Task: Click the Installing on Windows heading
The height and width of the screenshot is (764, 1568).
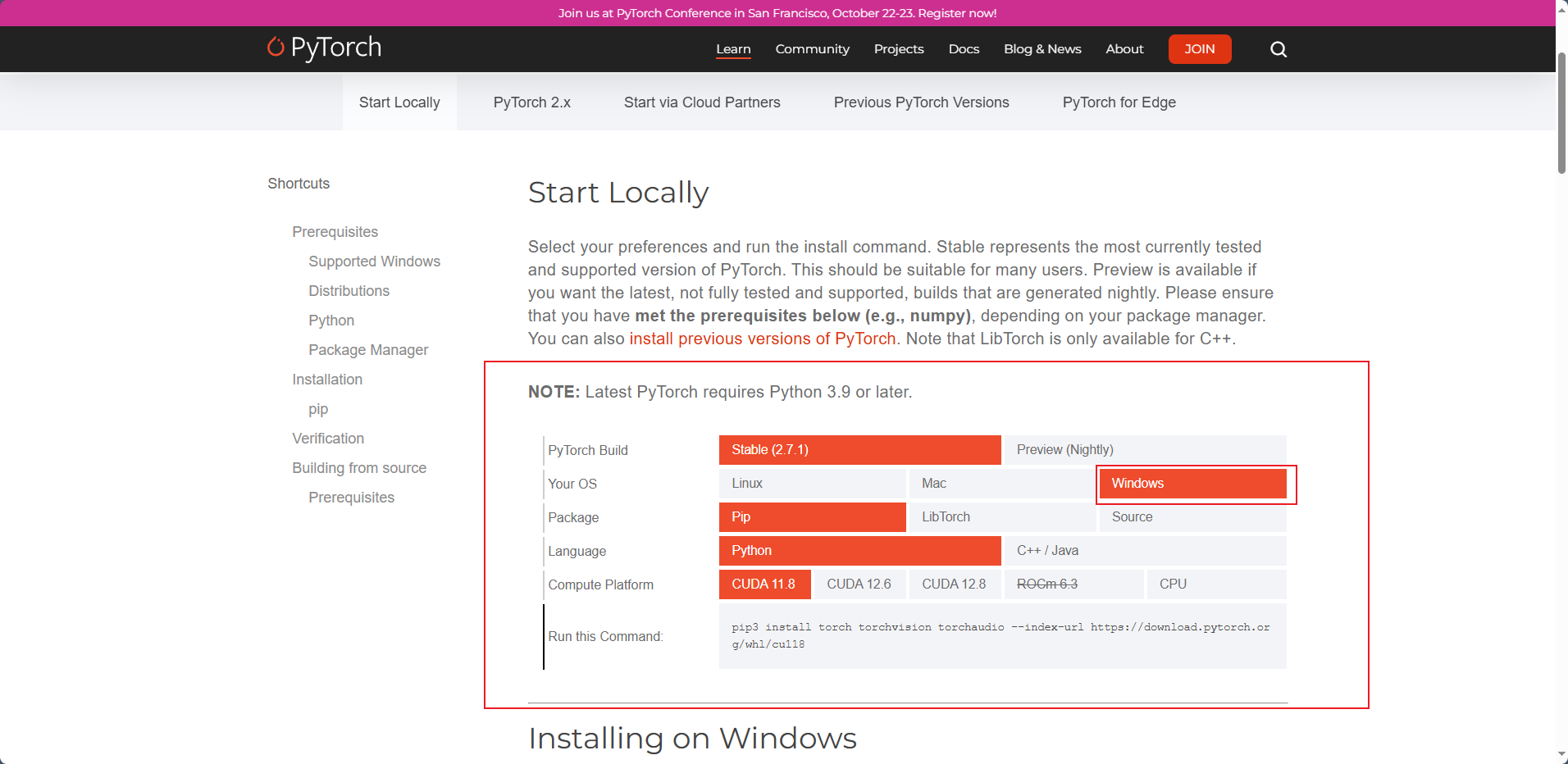Action: pos(693,739)
